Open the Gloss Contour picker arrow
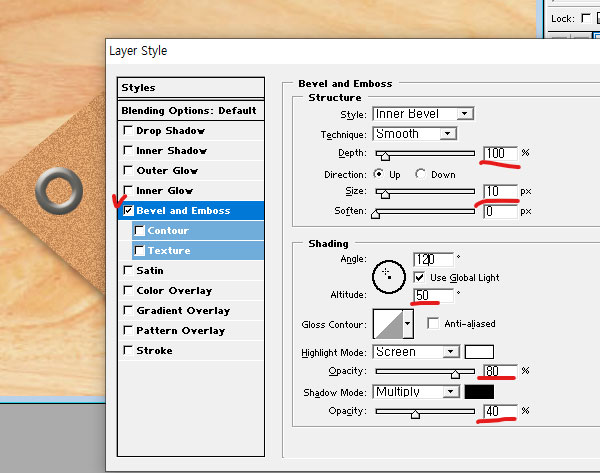This screenshot has height=473, width=600. click(x=408, y=324)
